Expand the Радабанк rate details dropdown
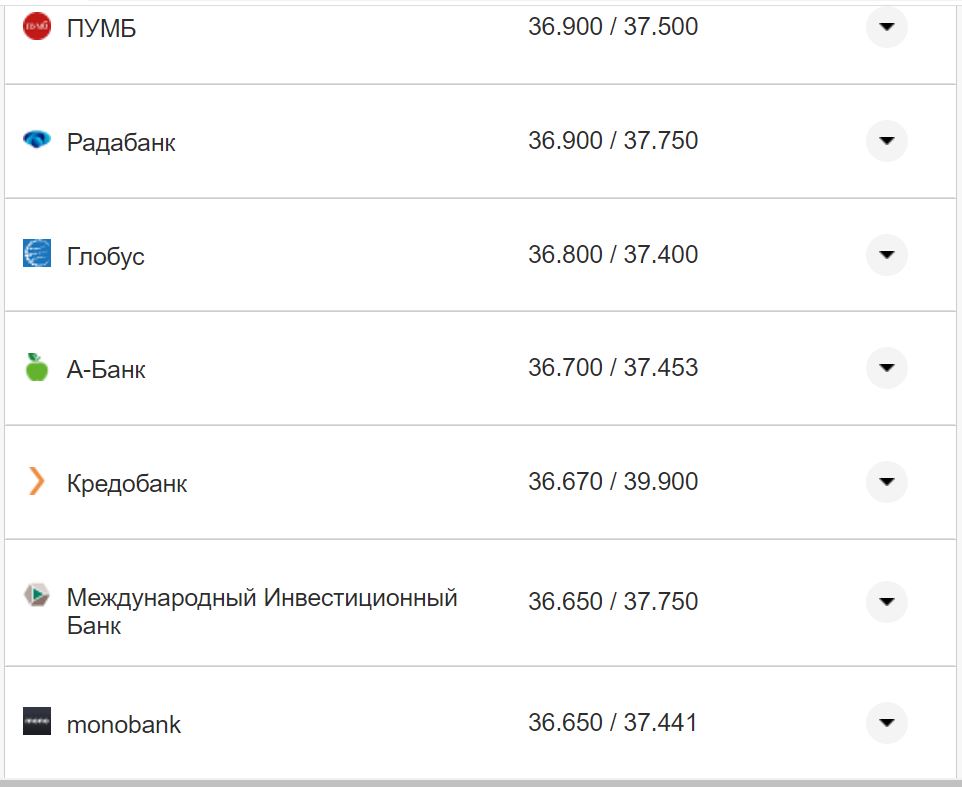 coord(886,141)
